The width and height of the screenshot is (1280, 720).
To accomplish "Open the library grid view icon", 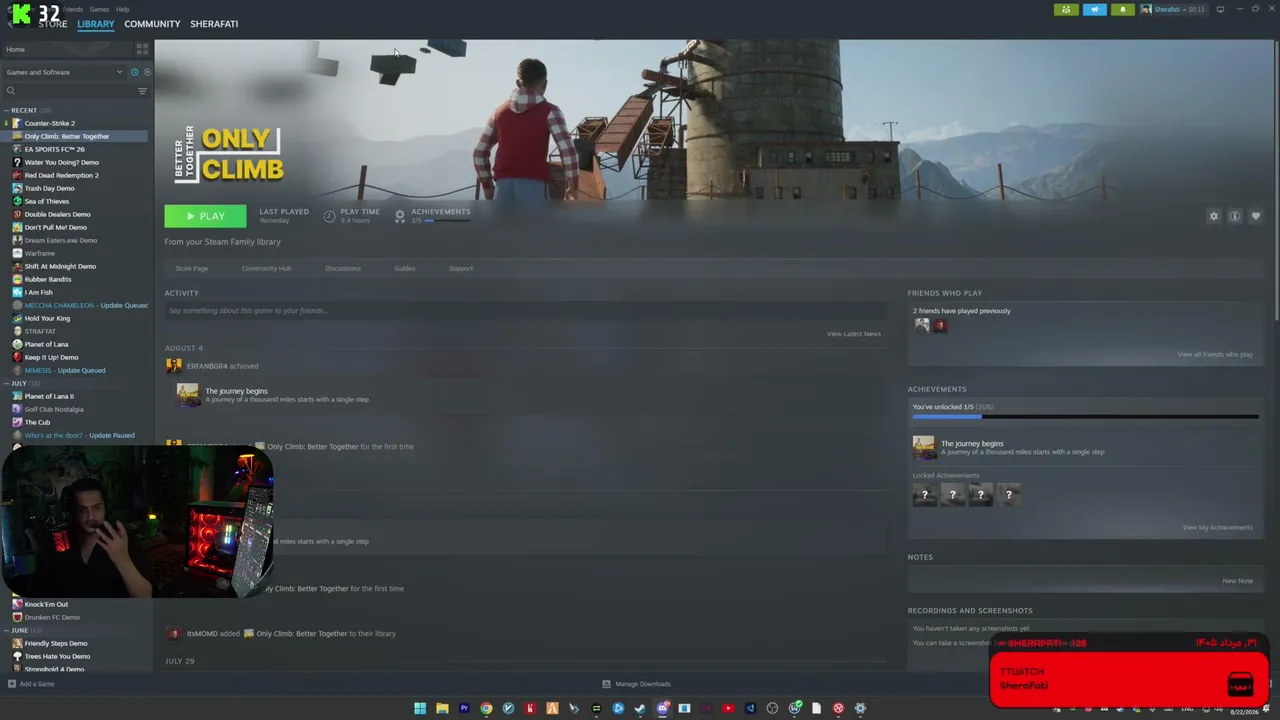I will [142, 49].
